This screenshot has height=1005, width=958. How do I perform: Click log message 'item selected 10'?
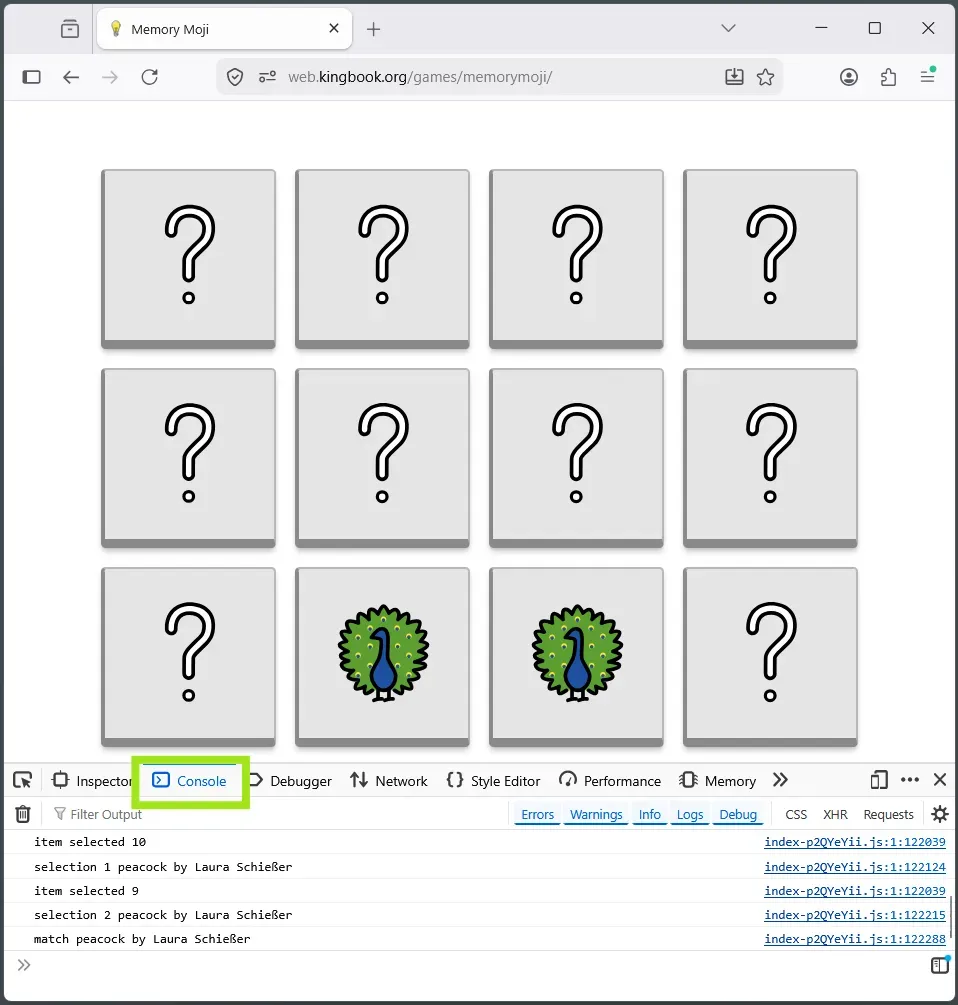pos(90,842)
